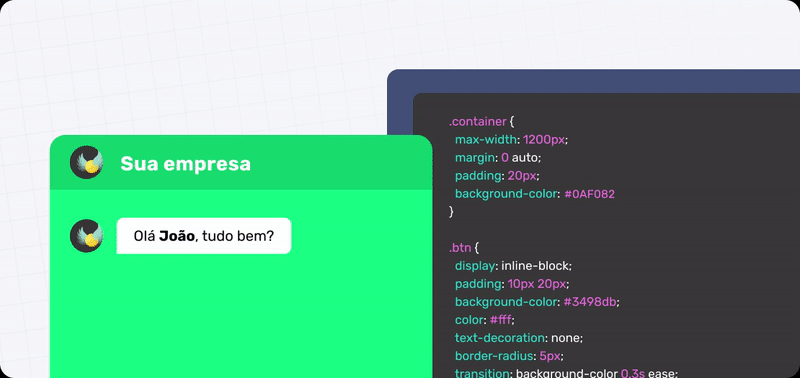
Task: Click the .btn selector in the code
Action: tap(460, 248)
